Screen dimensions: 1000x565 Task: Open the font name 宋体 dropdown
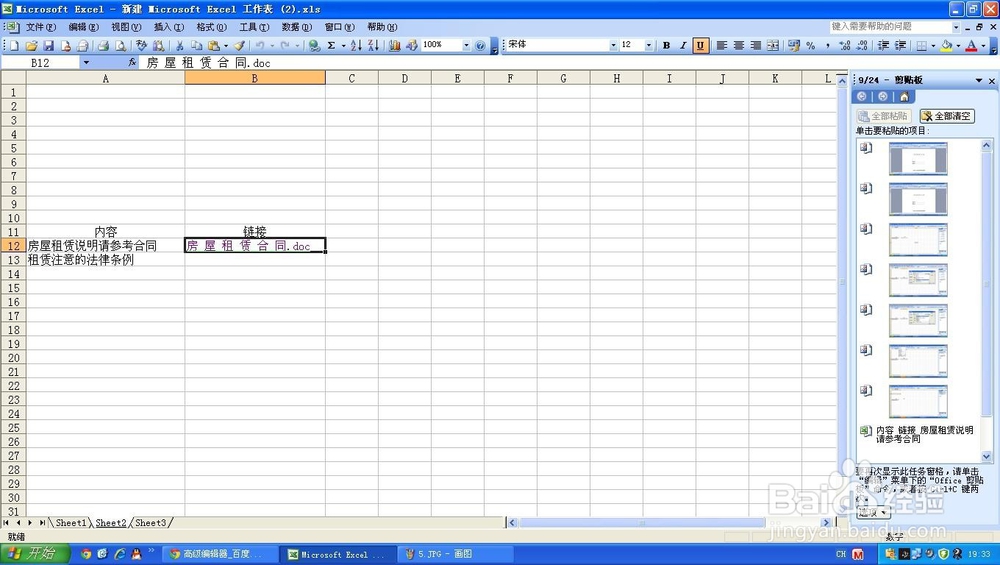coord(613,45)
